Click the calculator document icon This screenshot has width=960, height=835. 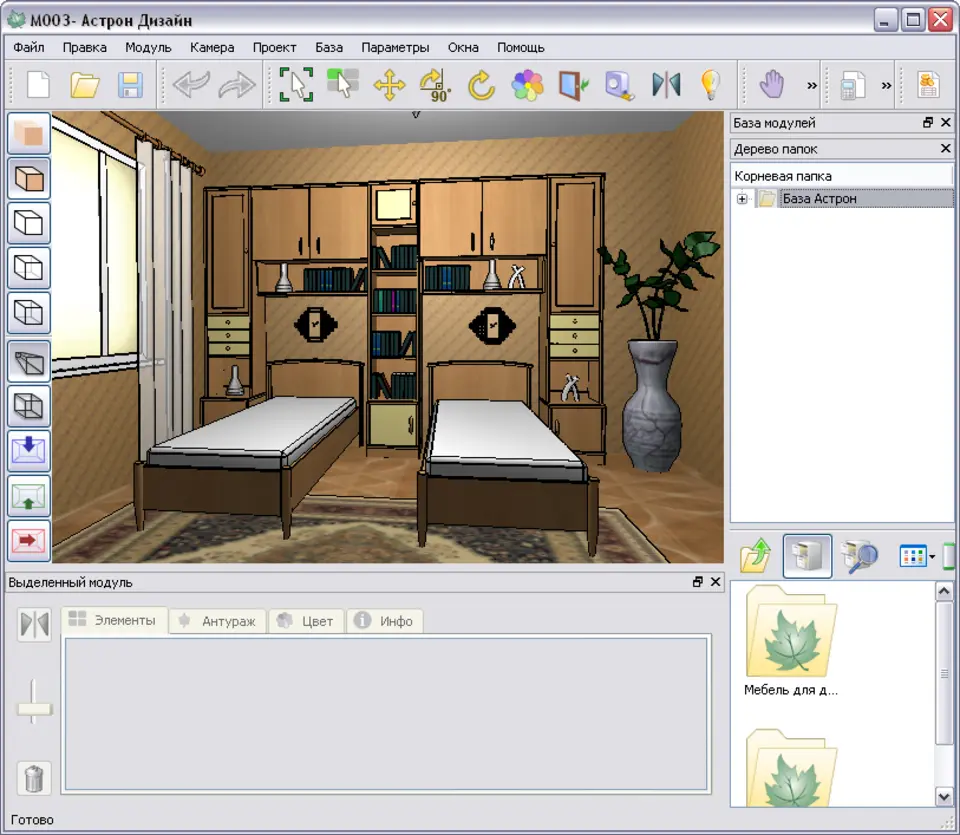(852, 84)
